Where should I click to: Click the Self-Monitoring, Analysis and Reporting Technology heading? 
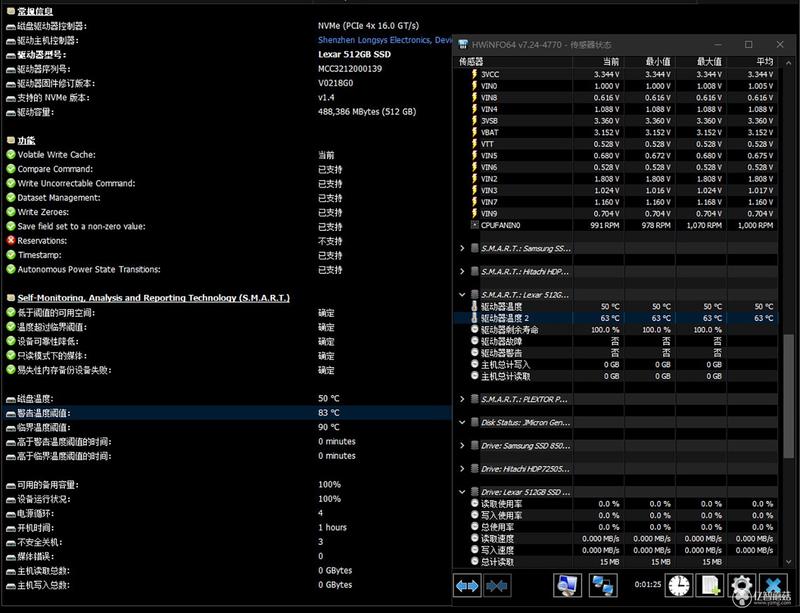(154, 298)
